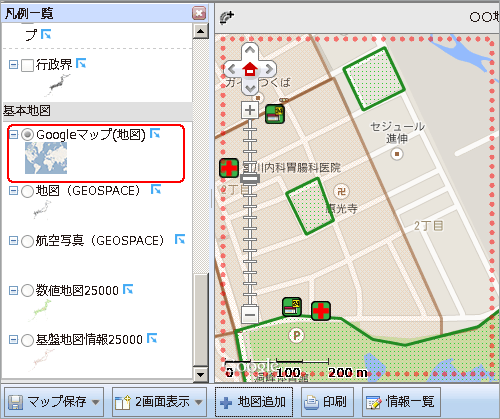Select the 地図（GEOSPACE） radio button
The height and width of the screenshot is (419, 500).
coord(27,191)
